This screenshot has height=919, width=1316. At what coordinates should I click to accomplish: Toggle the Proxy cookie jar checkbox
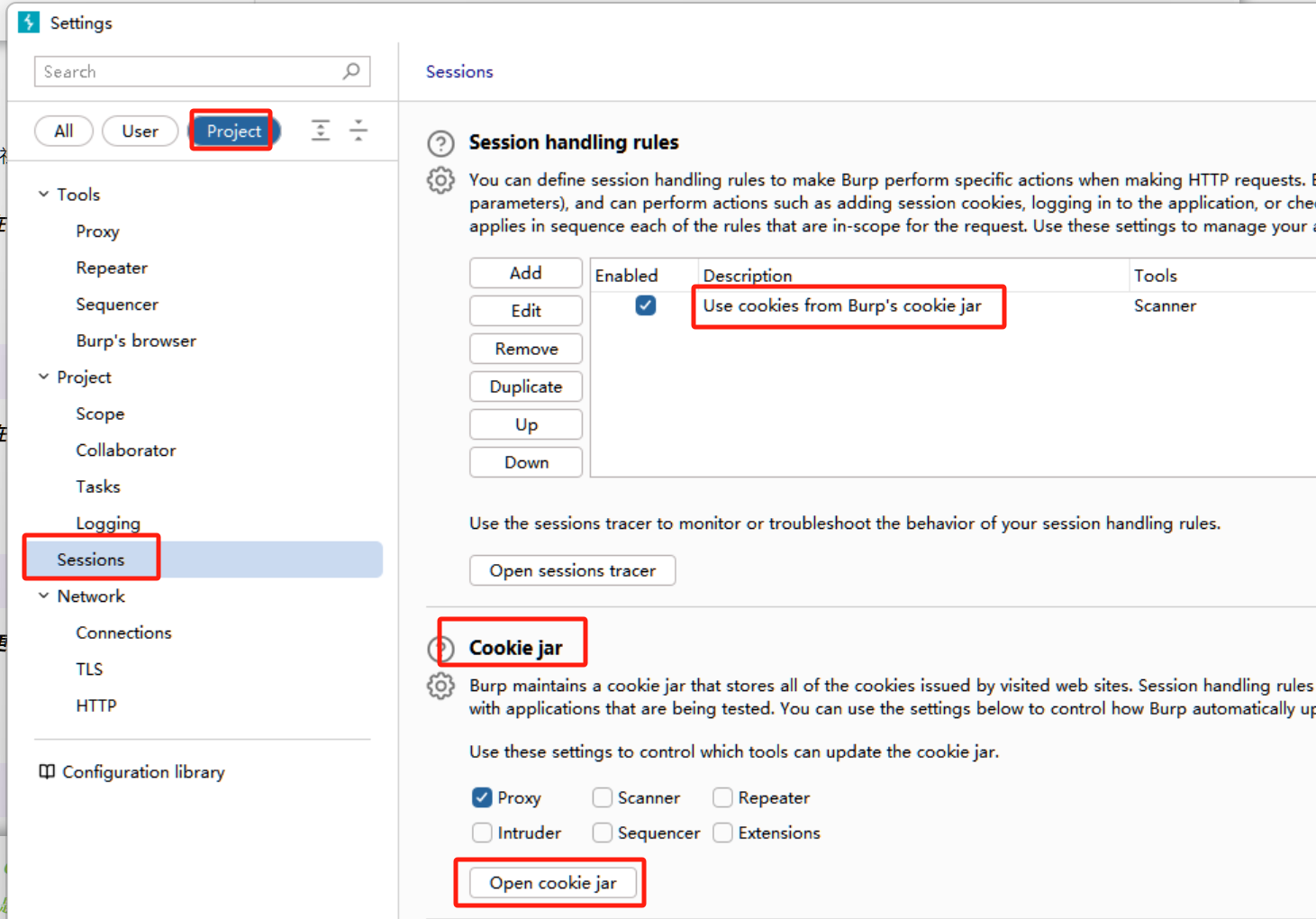pyautogui.click(x=482, y=797)
